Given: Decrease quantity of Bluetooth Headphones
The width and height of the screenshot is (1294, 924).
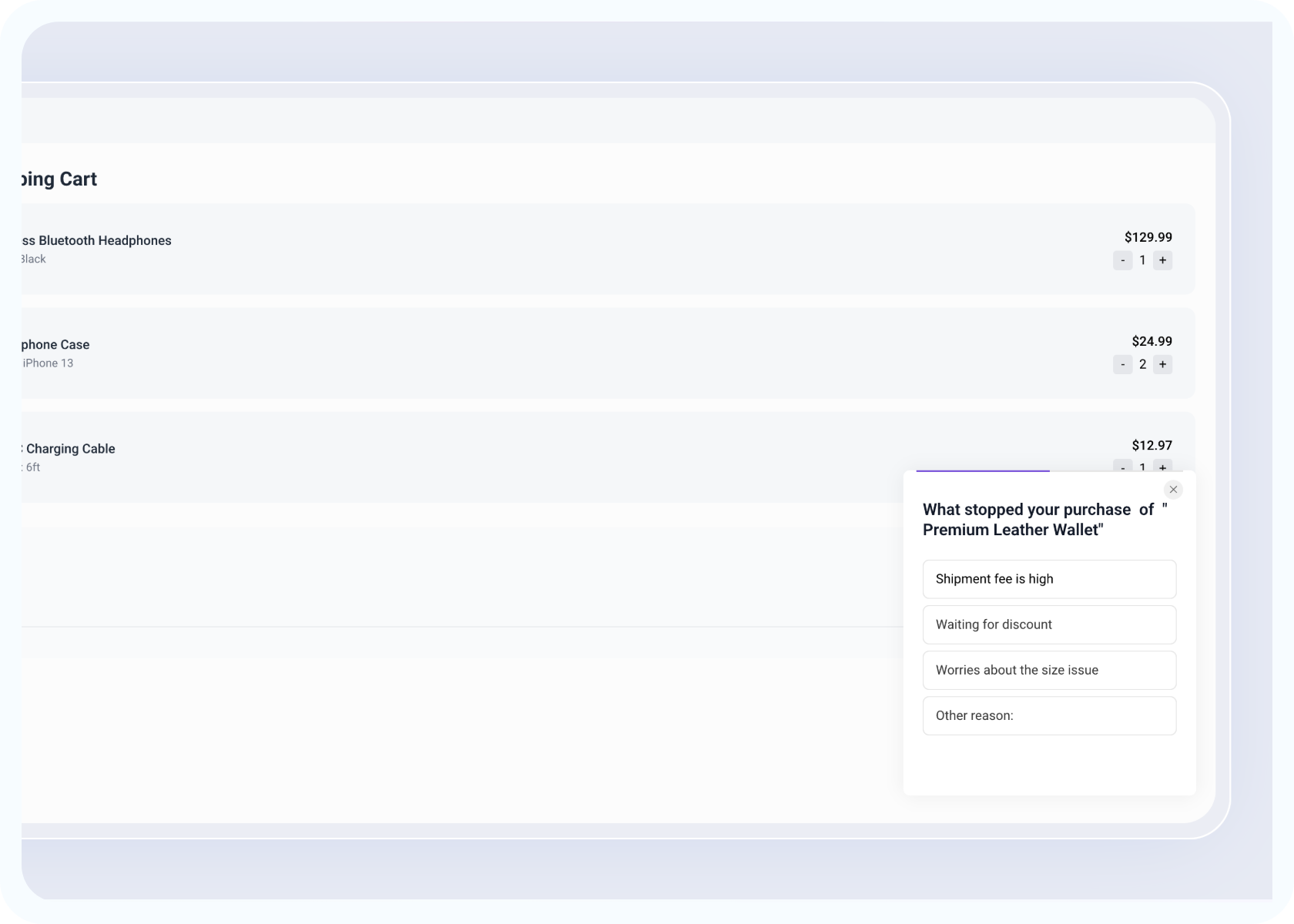Looking at the screenshot, I should pyautogui.click(x=1122, y=260).
